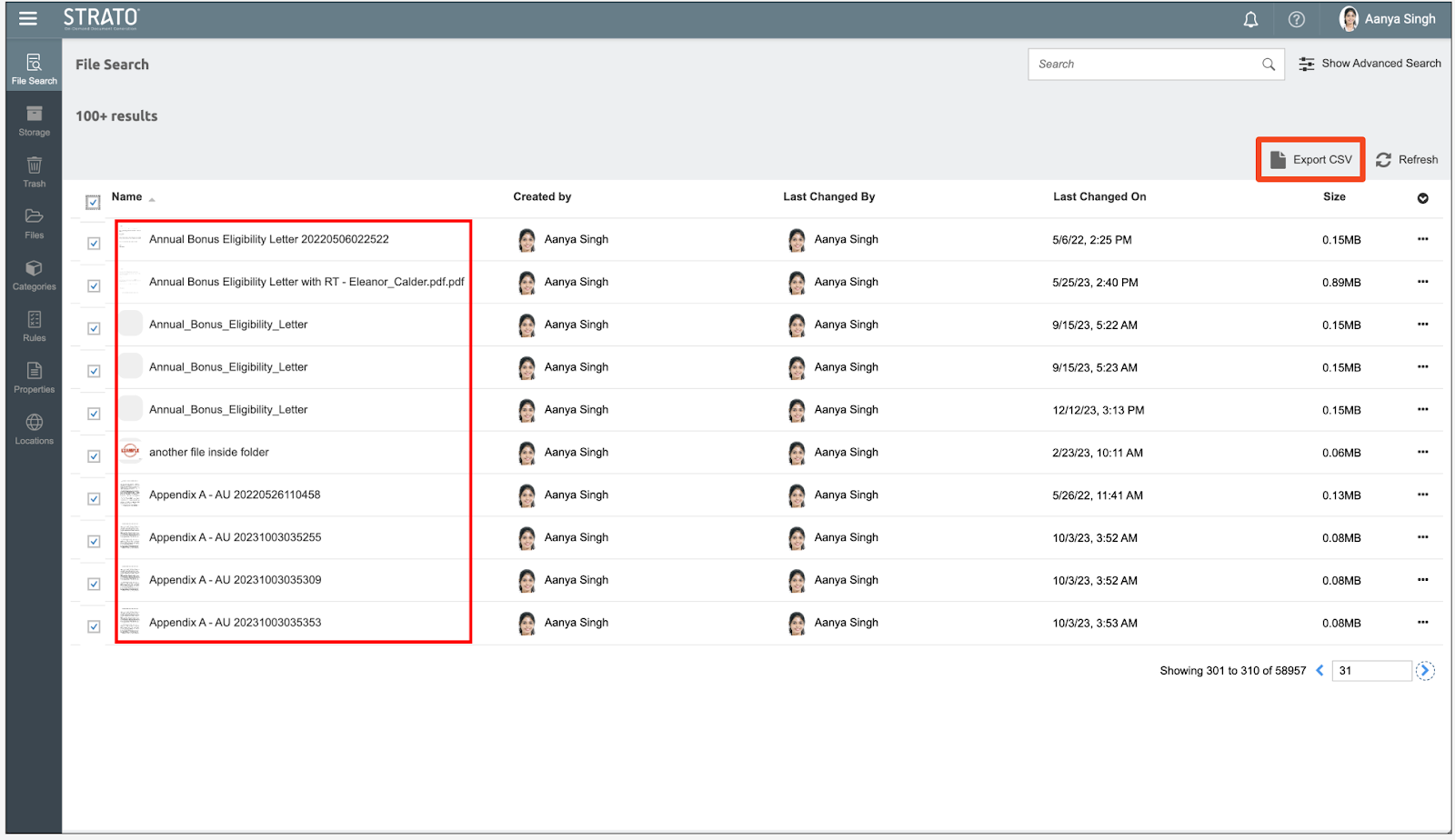The image size is (1455, 840).
Task: Go to Storage in the sidebar
Action: [x=35, y=121]
